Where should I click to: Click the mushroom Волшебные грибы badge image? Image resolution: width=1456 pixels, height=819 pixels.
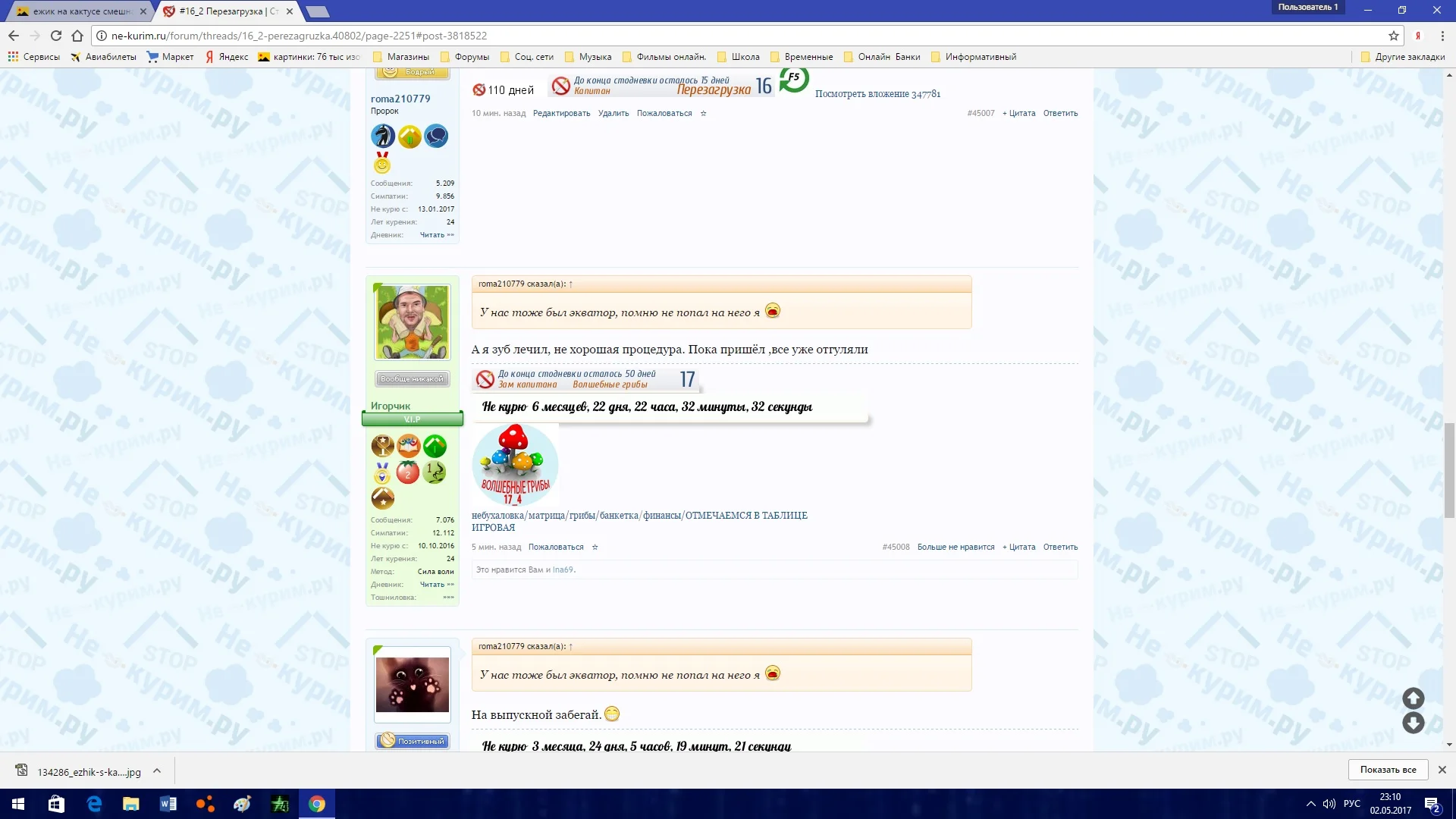click(515, 464)
